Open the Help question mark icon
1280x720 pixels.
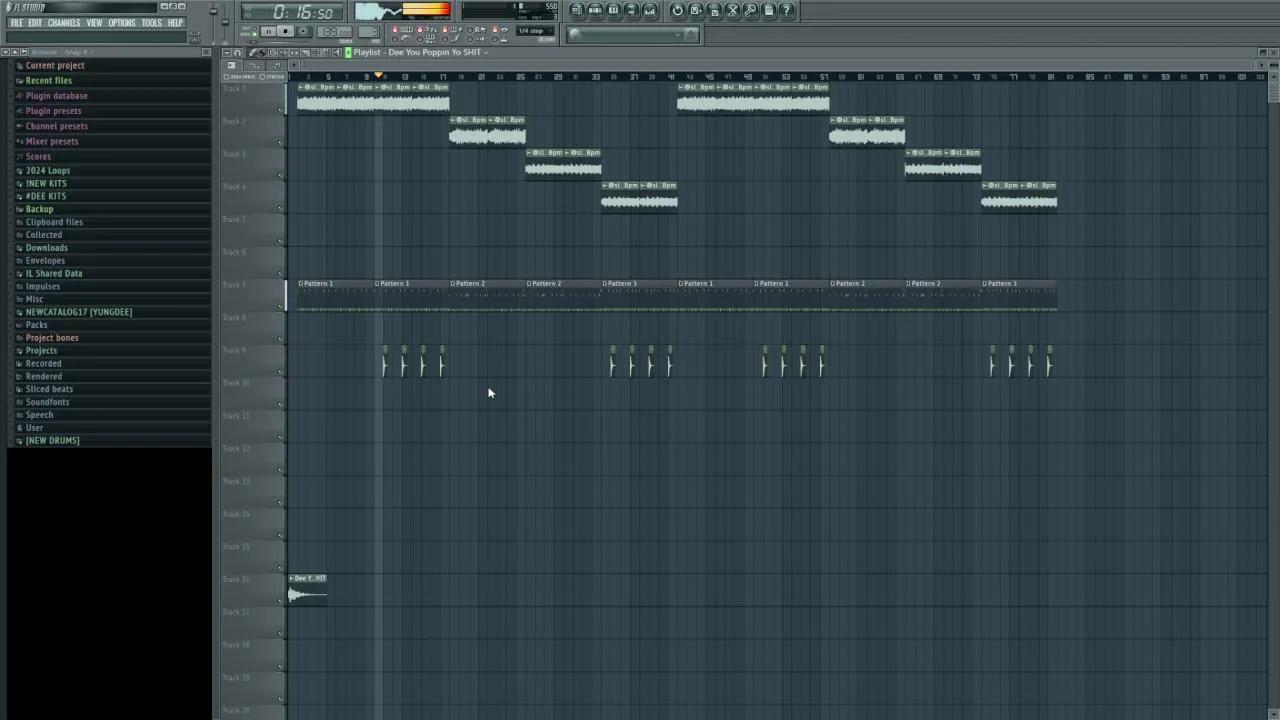pos(787,11)
